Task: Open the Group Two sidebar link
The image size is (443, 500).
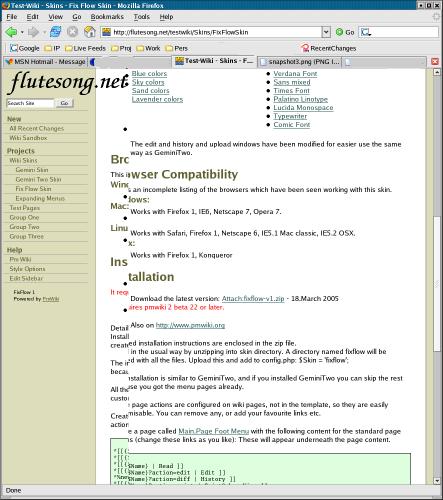Action: click(x=24, y=227)
